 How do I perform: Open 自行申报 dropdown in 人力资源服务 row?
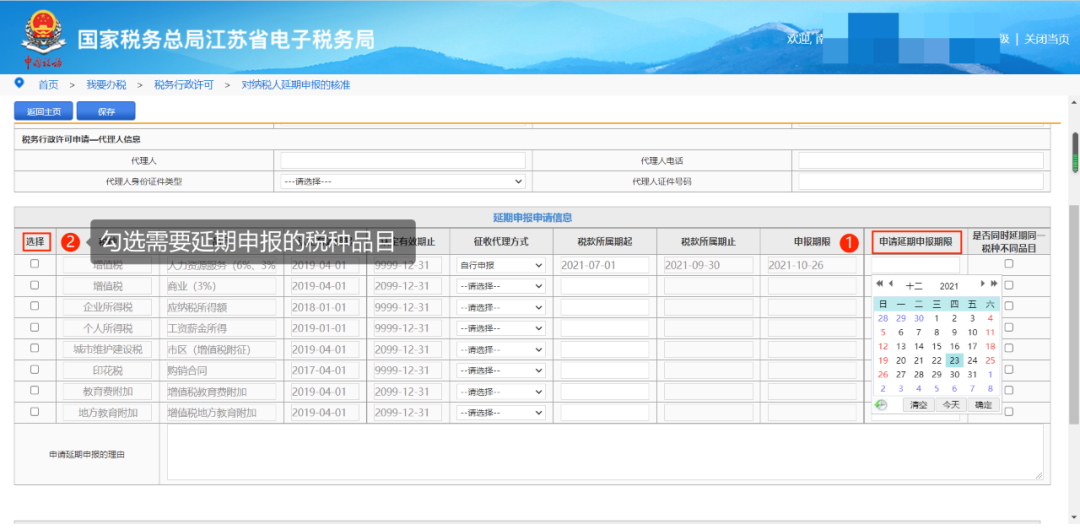click(x=500, y=265)
